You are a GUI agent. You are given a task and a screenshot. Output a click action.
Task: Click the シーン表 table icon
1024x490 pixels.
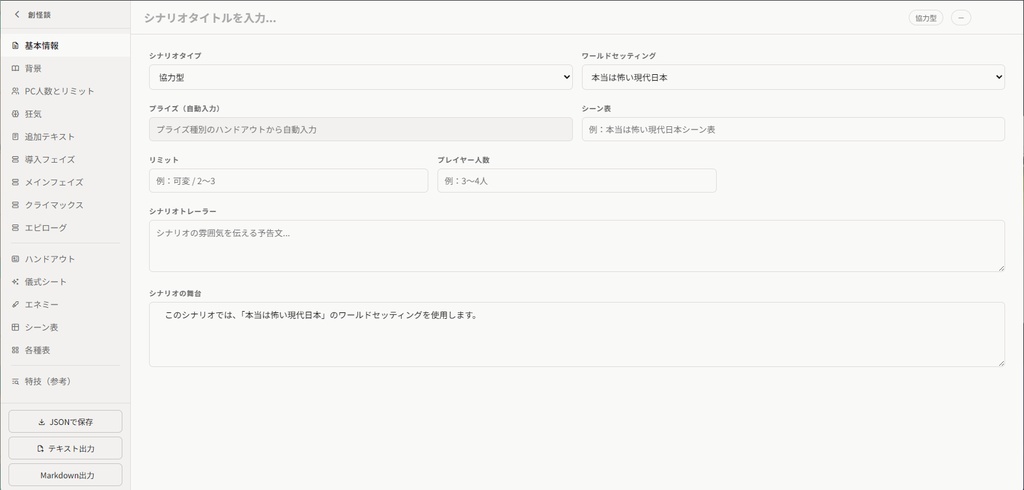pyautogui.click(x=15, y=327)
